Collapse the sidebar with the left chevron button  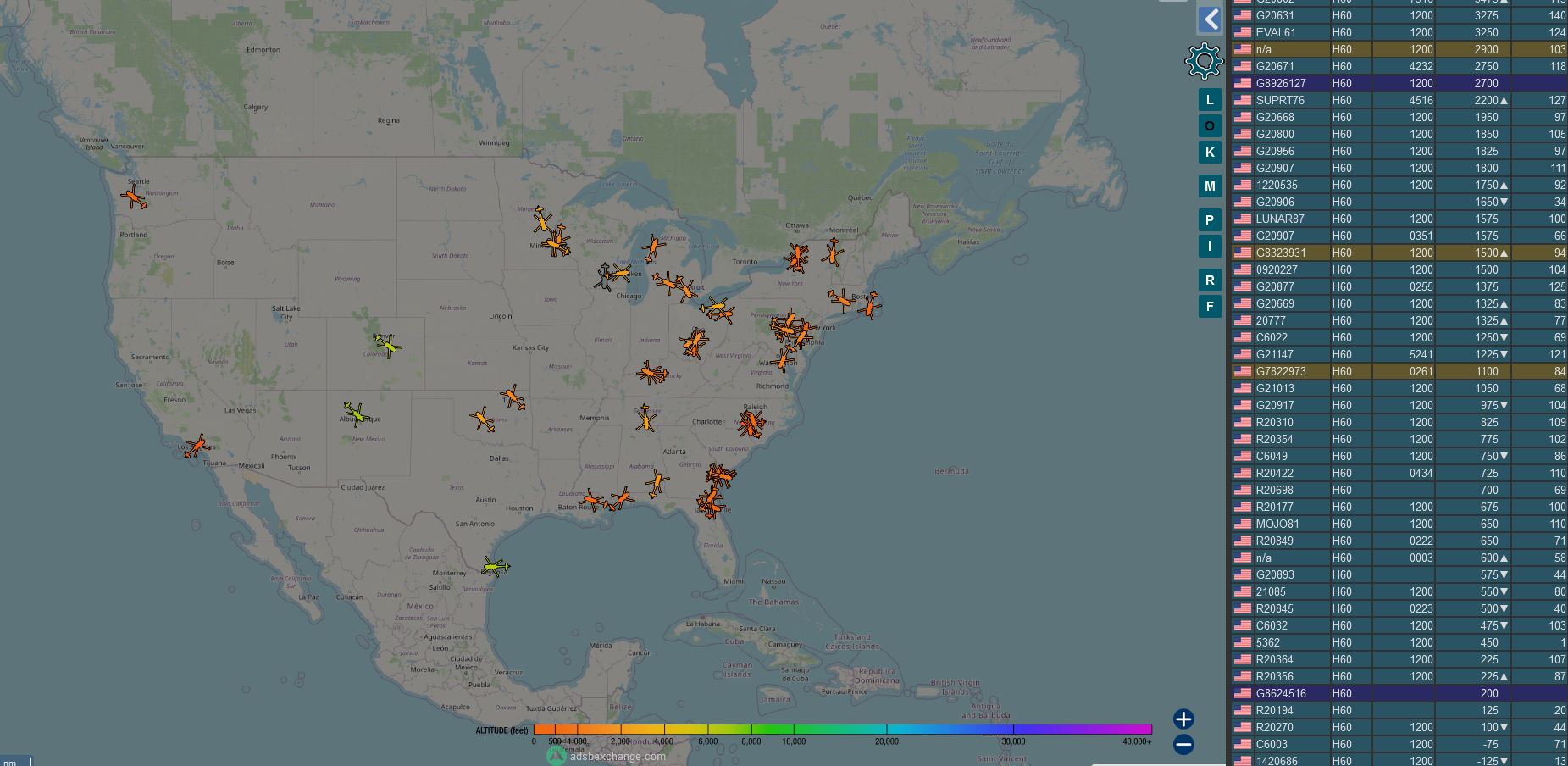point(1210,19)
